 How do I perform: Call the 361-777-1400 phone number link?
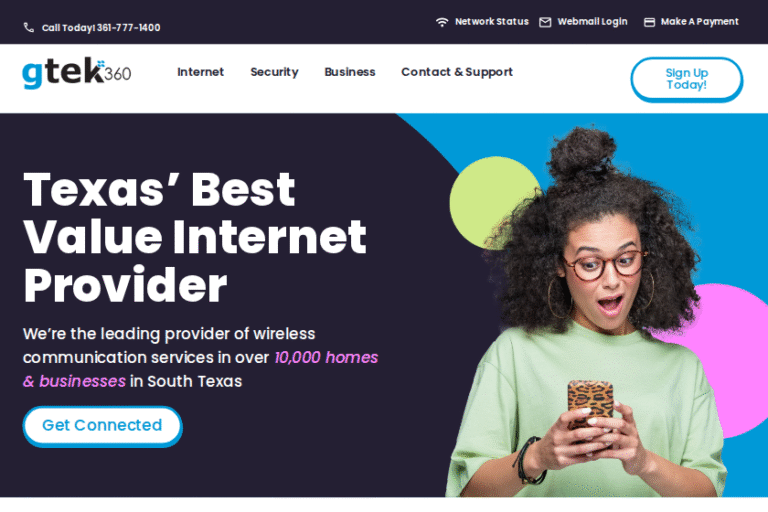[128, 28]
